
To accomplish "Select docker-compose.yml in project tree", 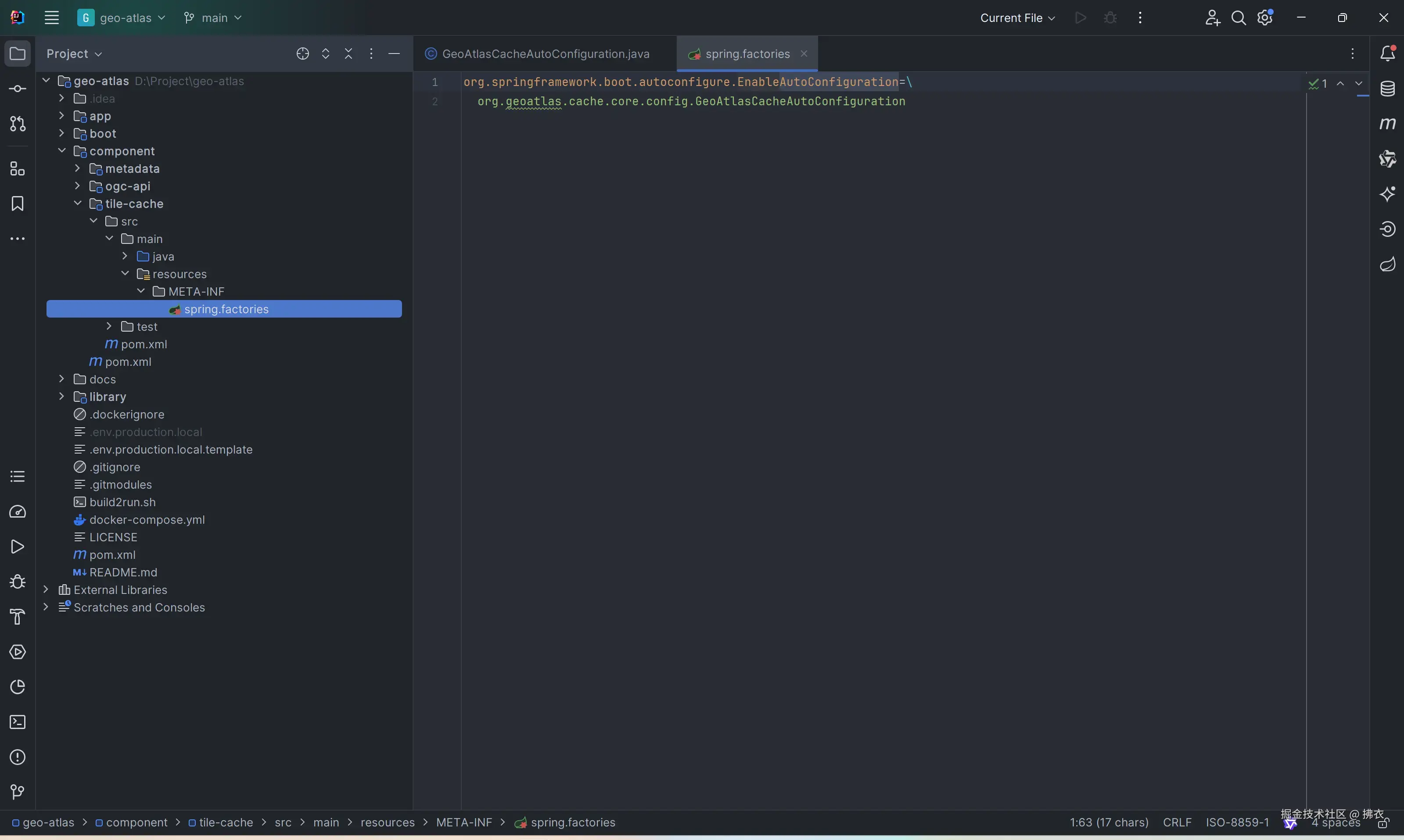I will click(x=147, y=520).
